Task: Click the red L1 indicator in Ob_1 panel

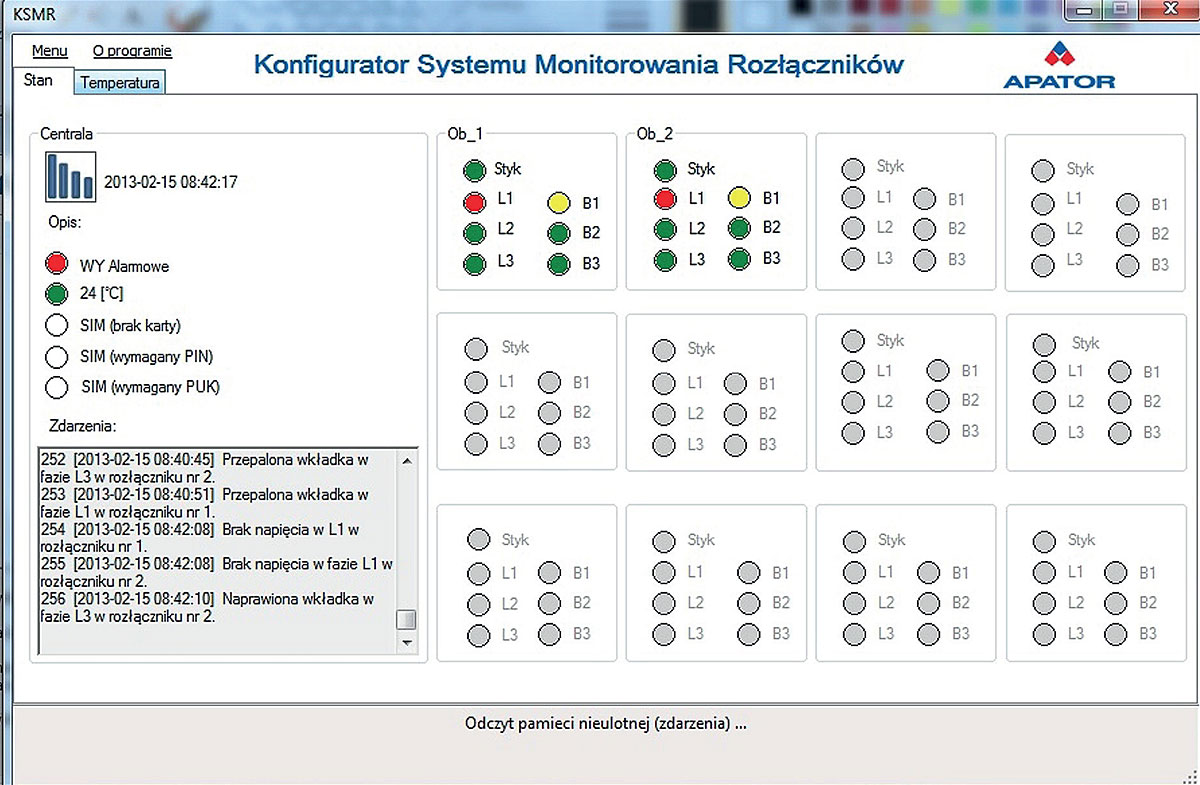Action: [473, 200]
